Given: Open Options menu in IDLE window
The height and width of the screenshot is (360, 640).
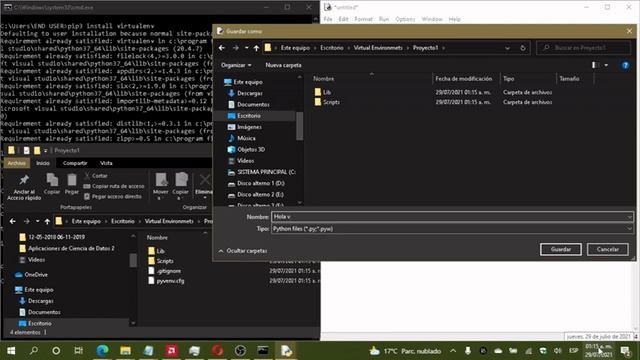Looking at the screenshot, I should coord(405,19).
